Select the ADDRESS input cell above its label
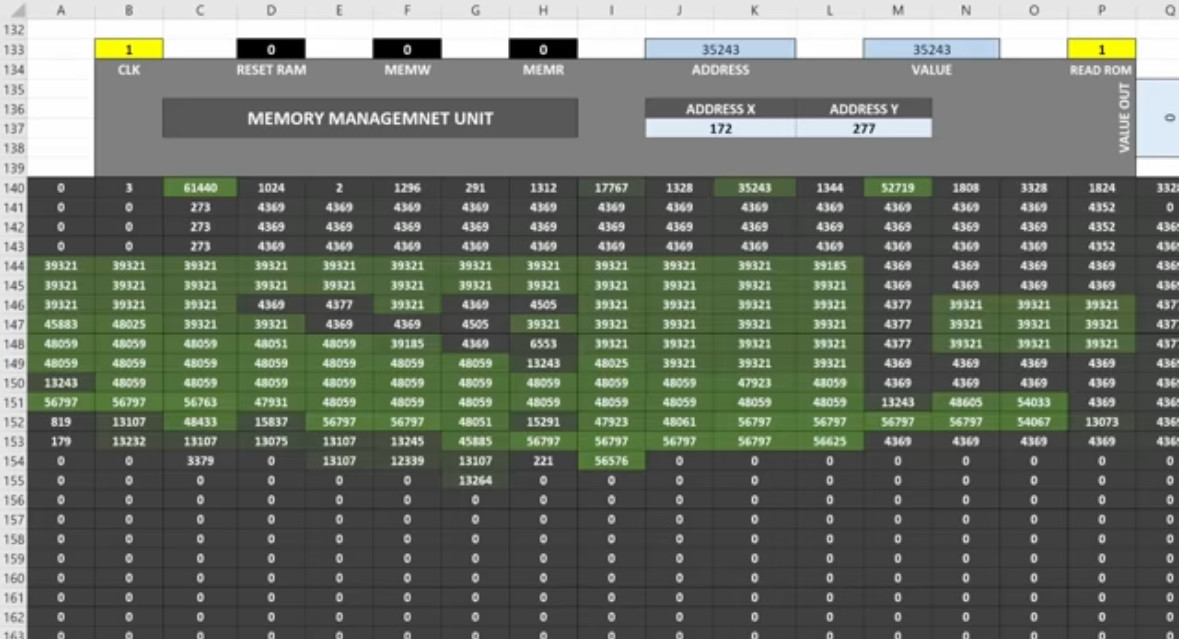The image size is (1179, 639). [720, 49]
